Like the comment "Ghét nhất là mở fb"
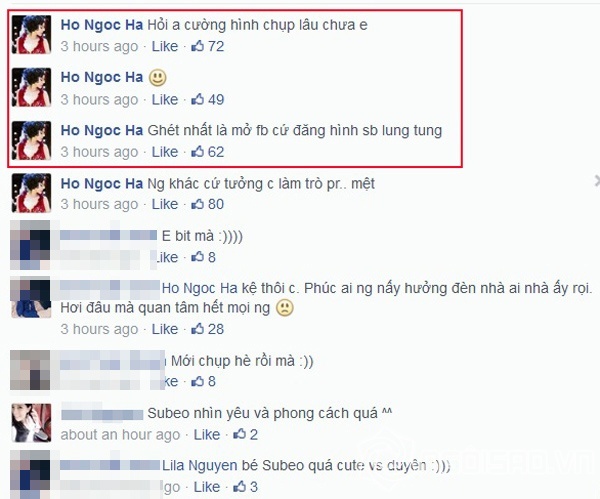 [165, 152]
